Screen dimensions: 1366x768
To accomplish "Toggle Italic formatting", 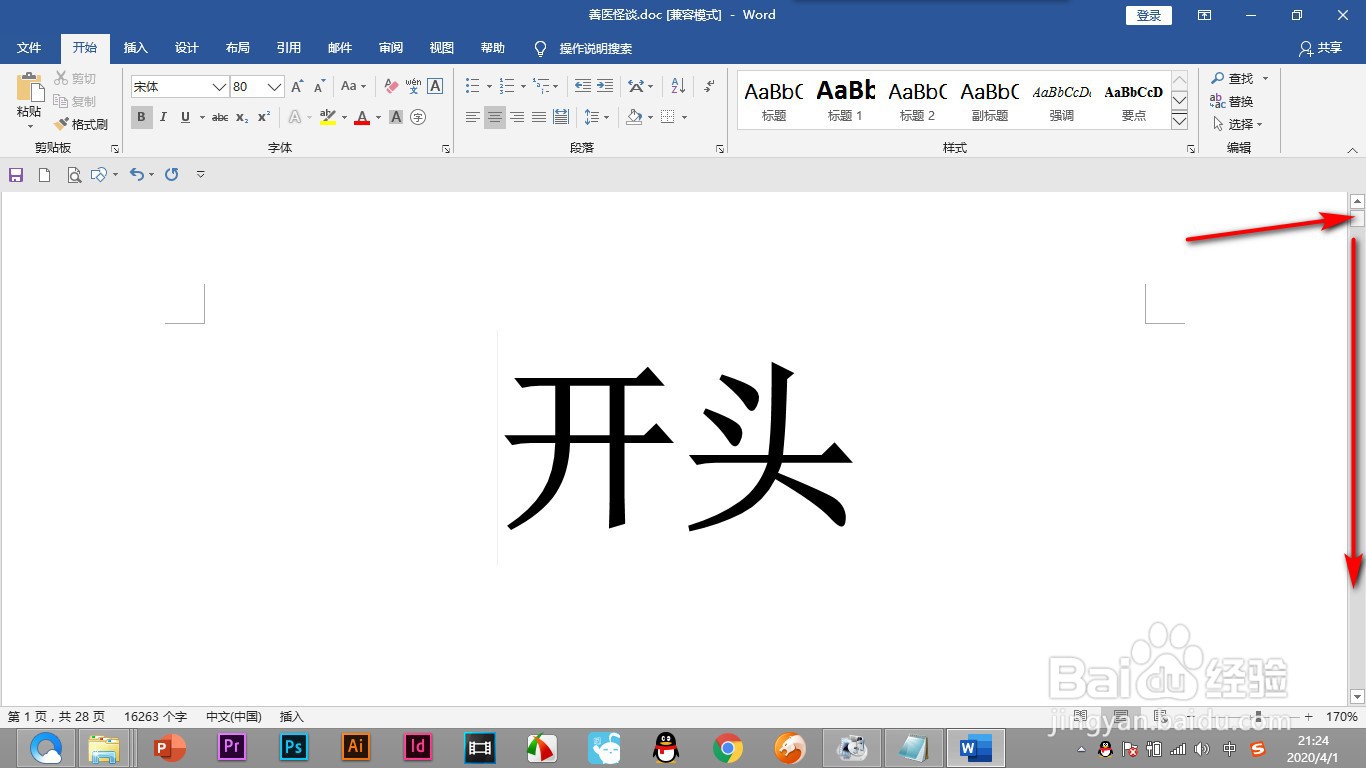I will point(163,117).
